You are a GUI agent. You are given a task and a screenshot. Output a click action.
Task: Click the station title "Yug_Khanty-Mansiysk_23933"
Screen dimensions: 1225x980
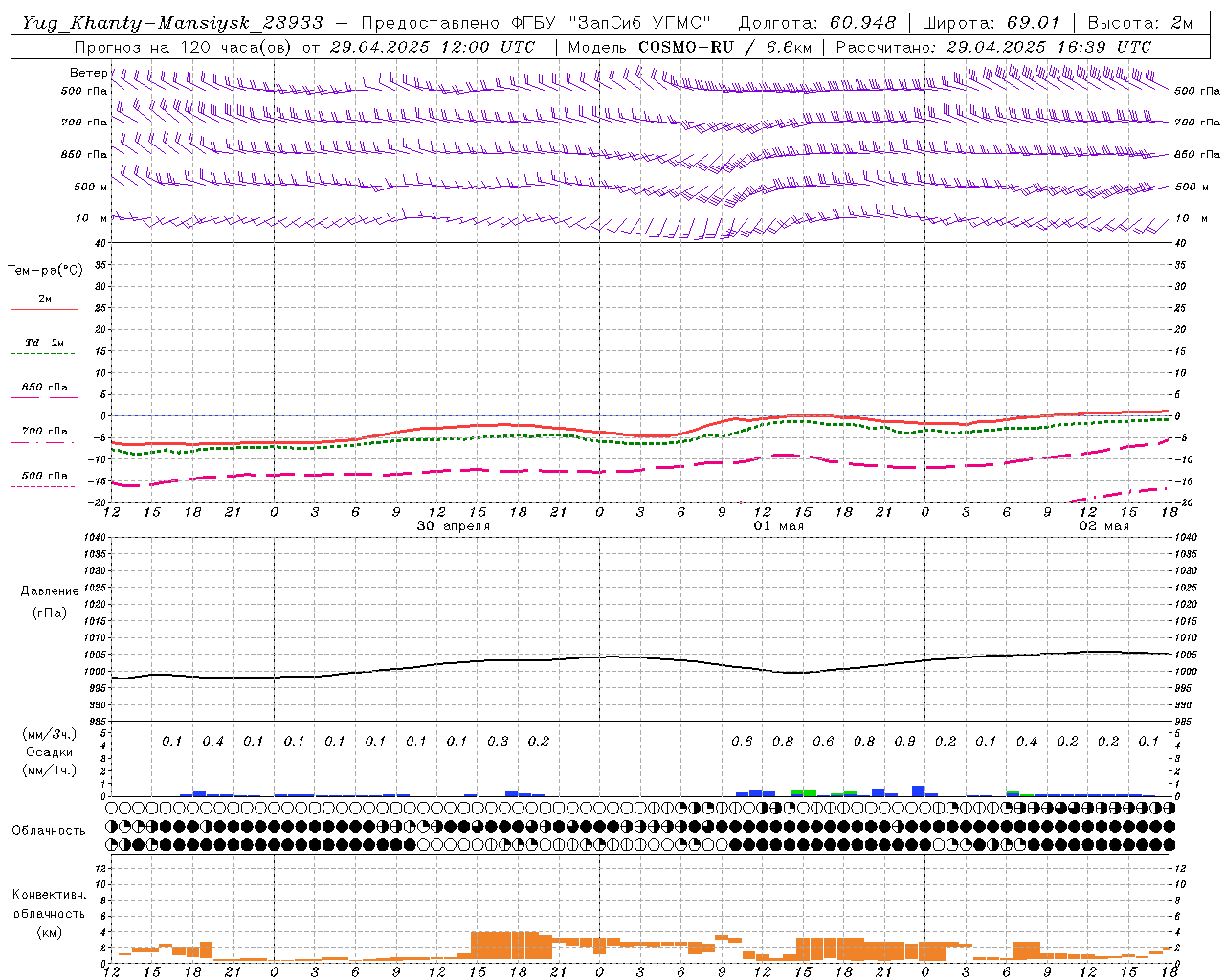[x=172, y=23]
